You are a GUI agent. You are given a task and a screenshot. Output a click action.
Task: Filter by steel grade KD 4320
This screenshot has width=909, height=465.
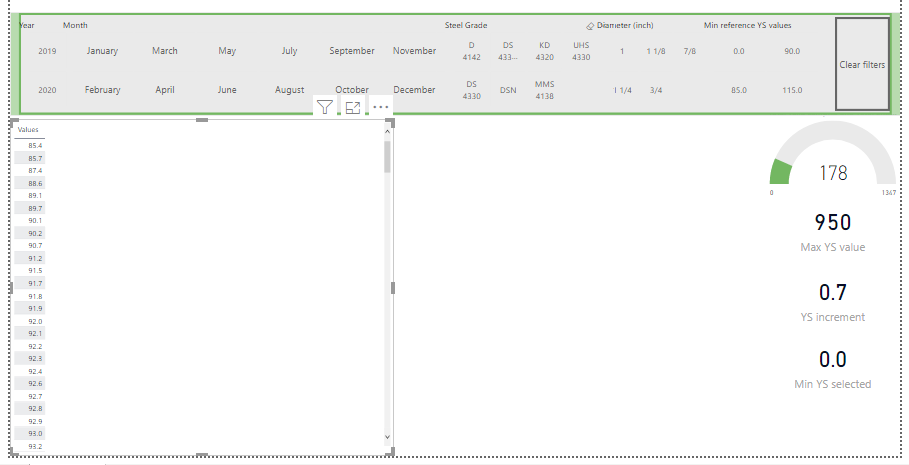coord(544,51)
